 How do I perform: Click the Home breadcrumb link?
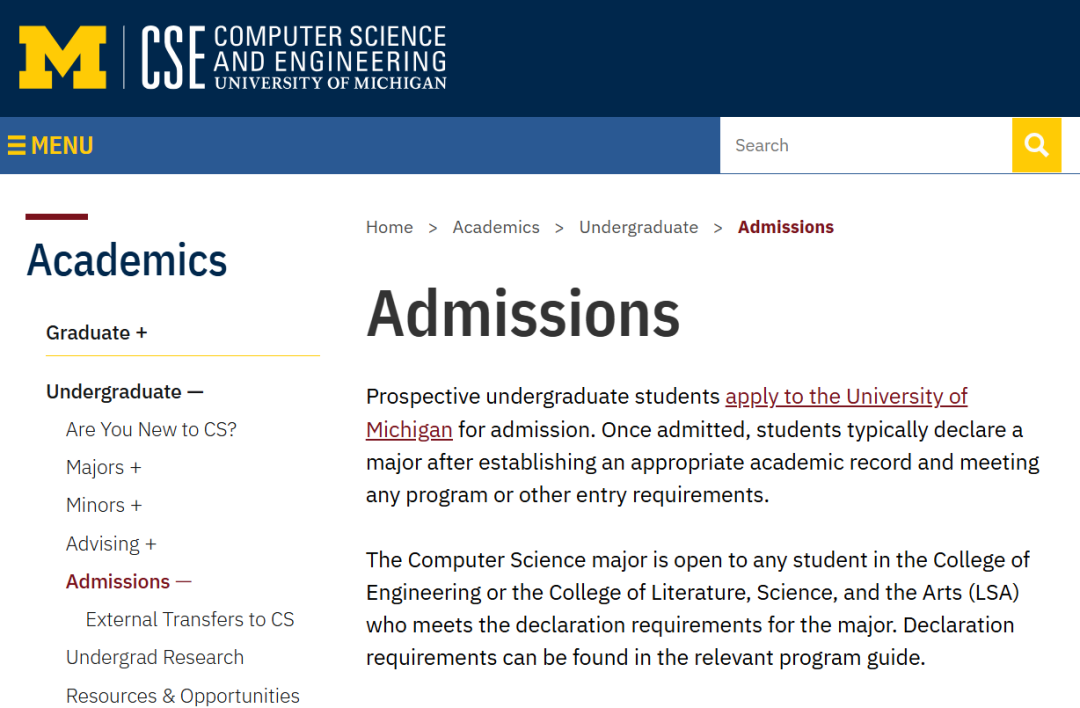coord(389,227)
